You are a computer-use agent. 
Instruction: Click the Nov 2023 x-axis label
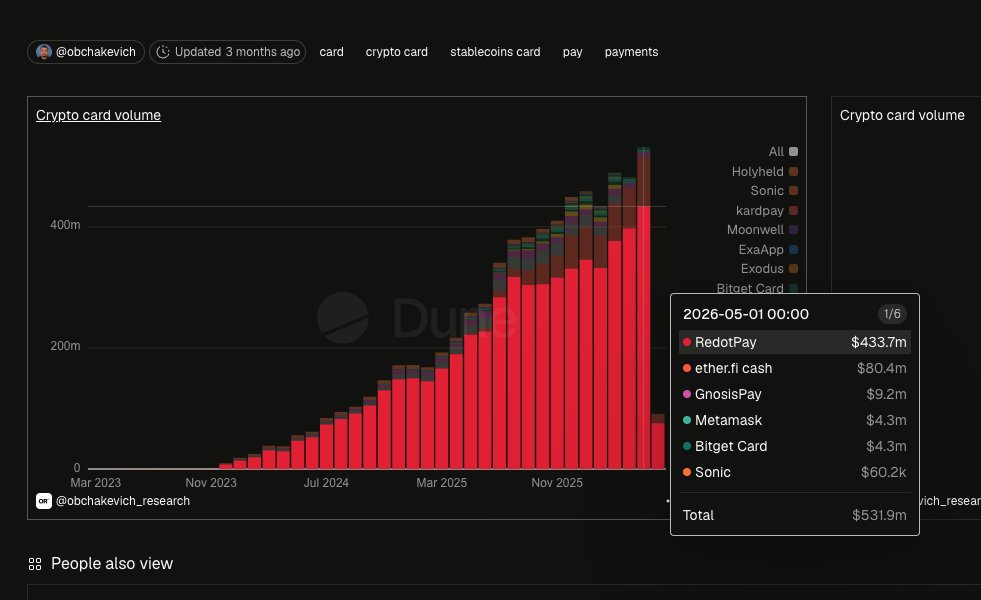point(211,482)
